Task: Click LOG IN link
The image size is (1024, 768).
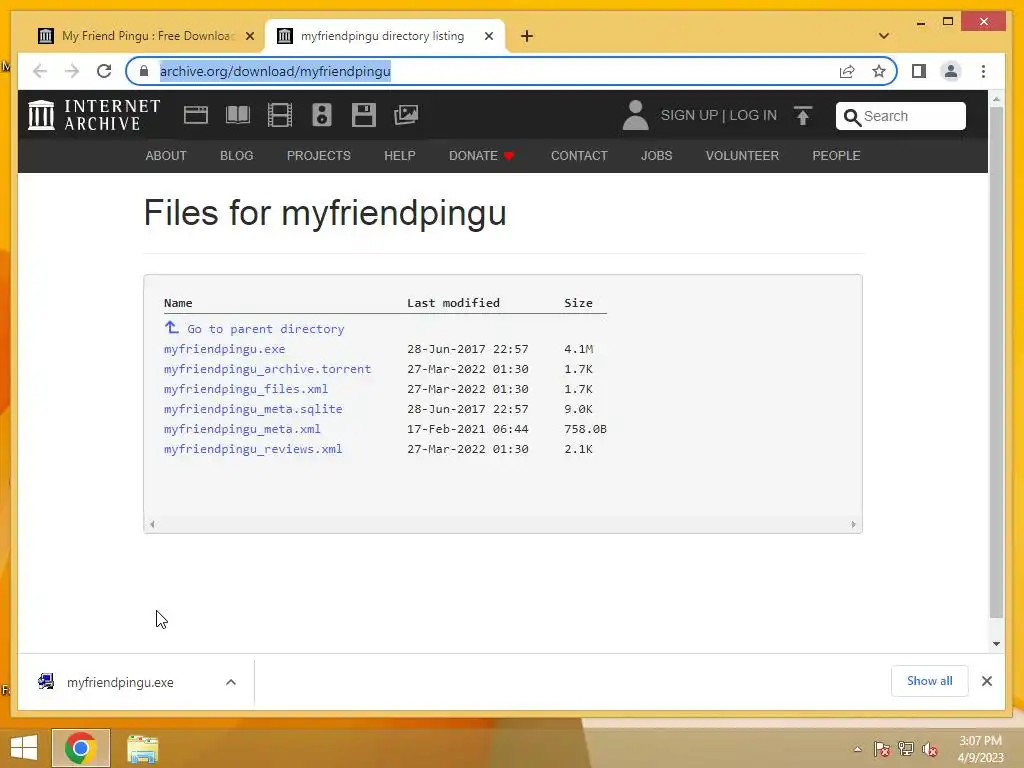Action: tap(753, 116)
